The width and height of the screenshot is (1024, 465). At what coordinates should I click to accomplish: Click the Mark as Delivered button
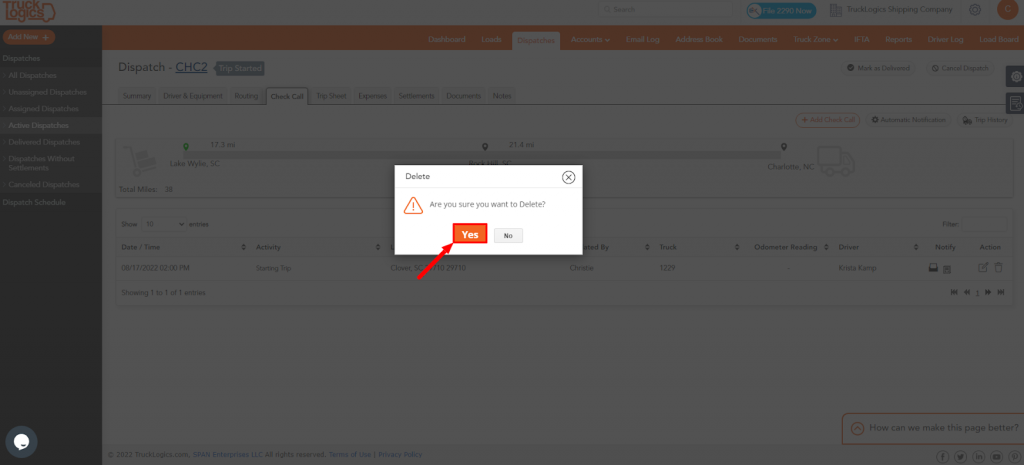[878, 68]
